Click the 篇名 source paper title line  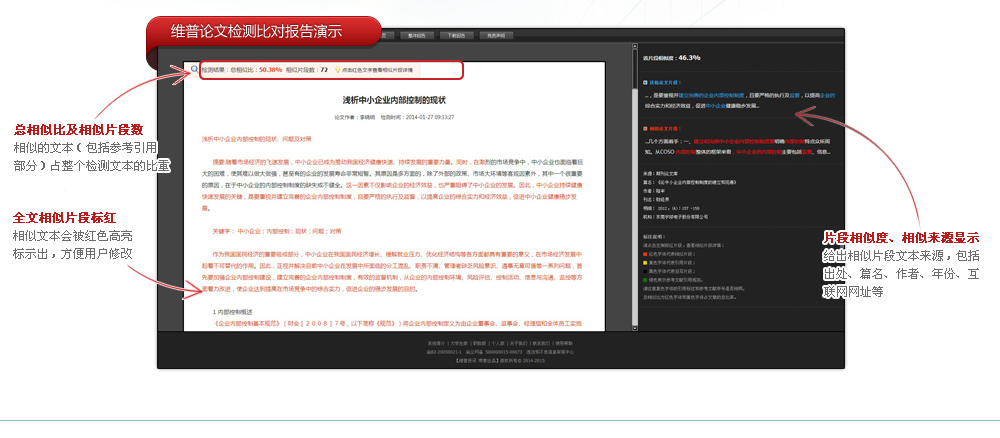point(691,182)
